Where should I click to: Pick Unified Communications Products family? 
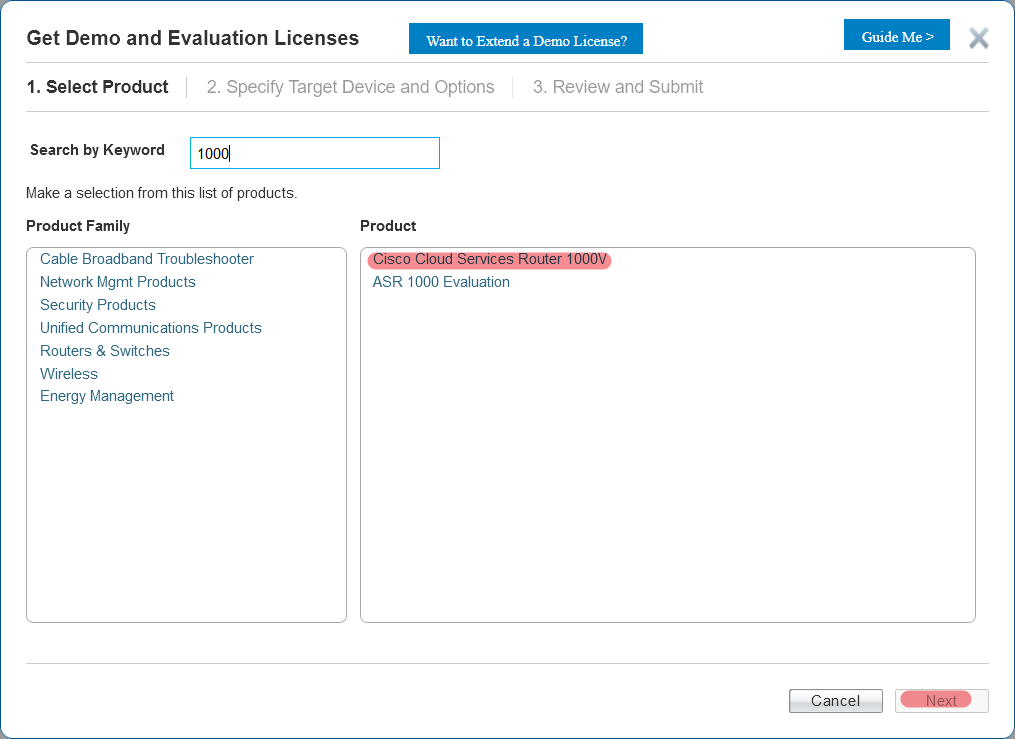click(151, 328)
